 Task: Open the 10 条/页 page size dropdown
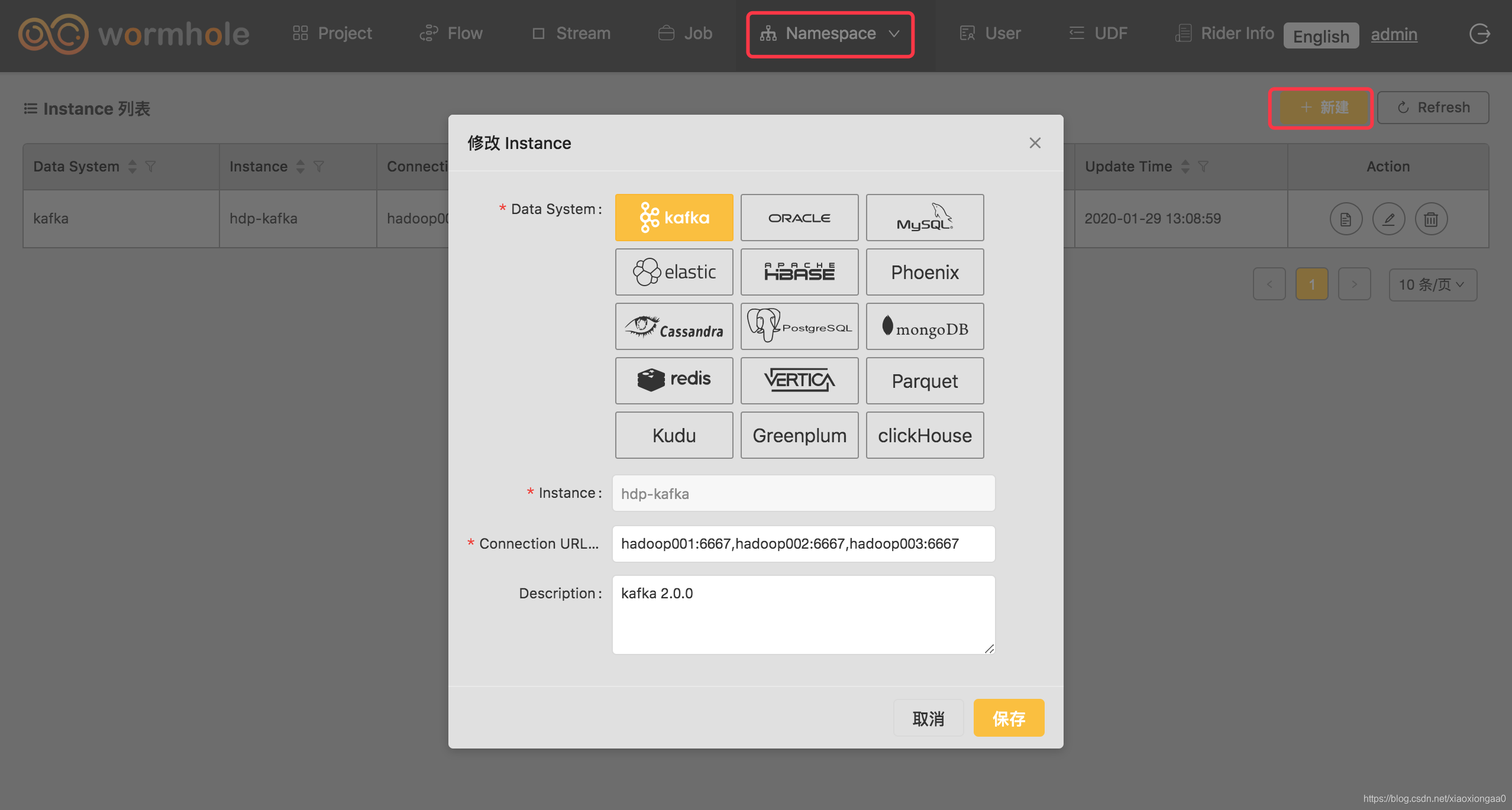[1432, 285]
